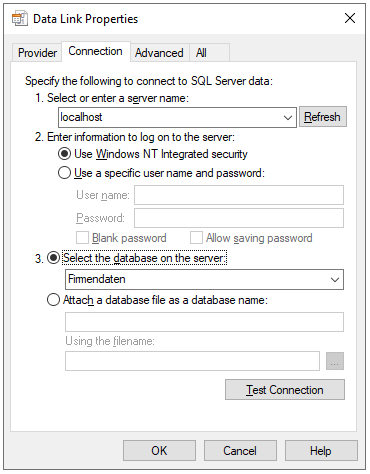Expand the server name dropdown arrow
The height and width of the screenshot is (474, 370).
288,117
